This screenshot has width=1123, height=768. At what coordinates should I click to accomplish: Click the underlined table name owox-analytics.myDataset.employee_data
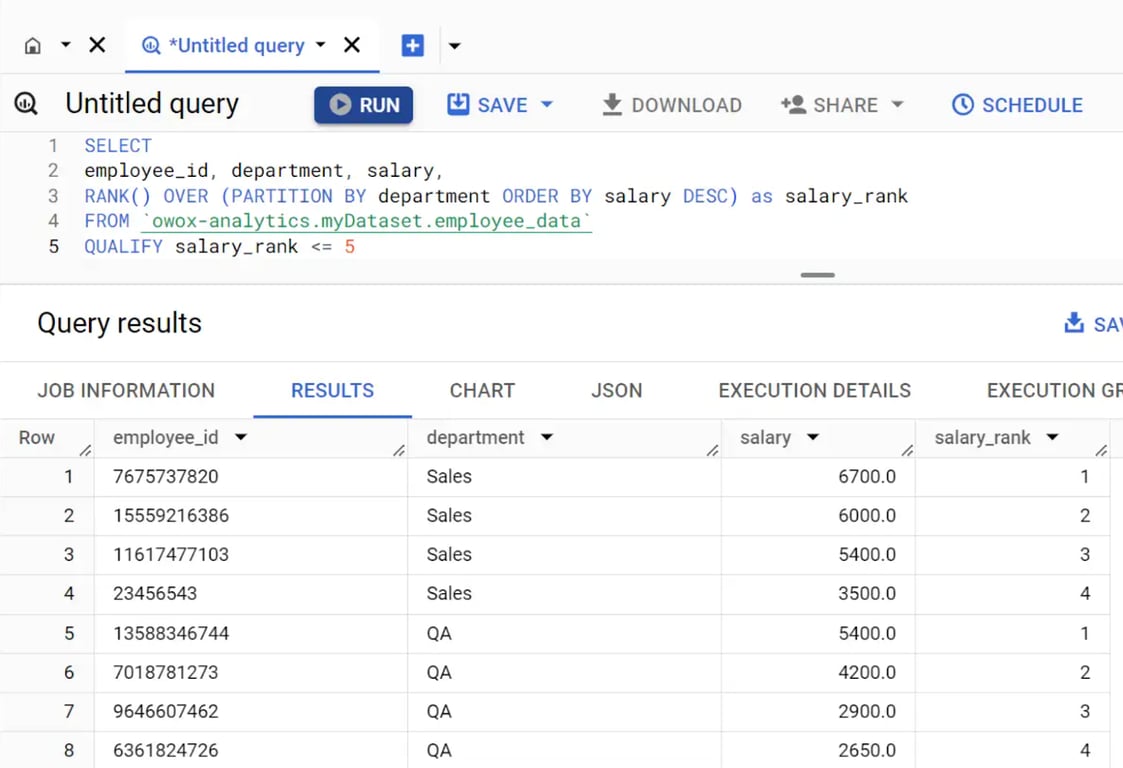point(366,221)
